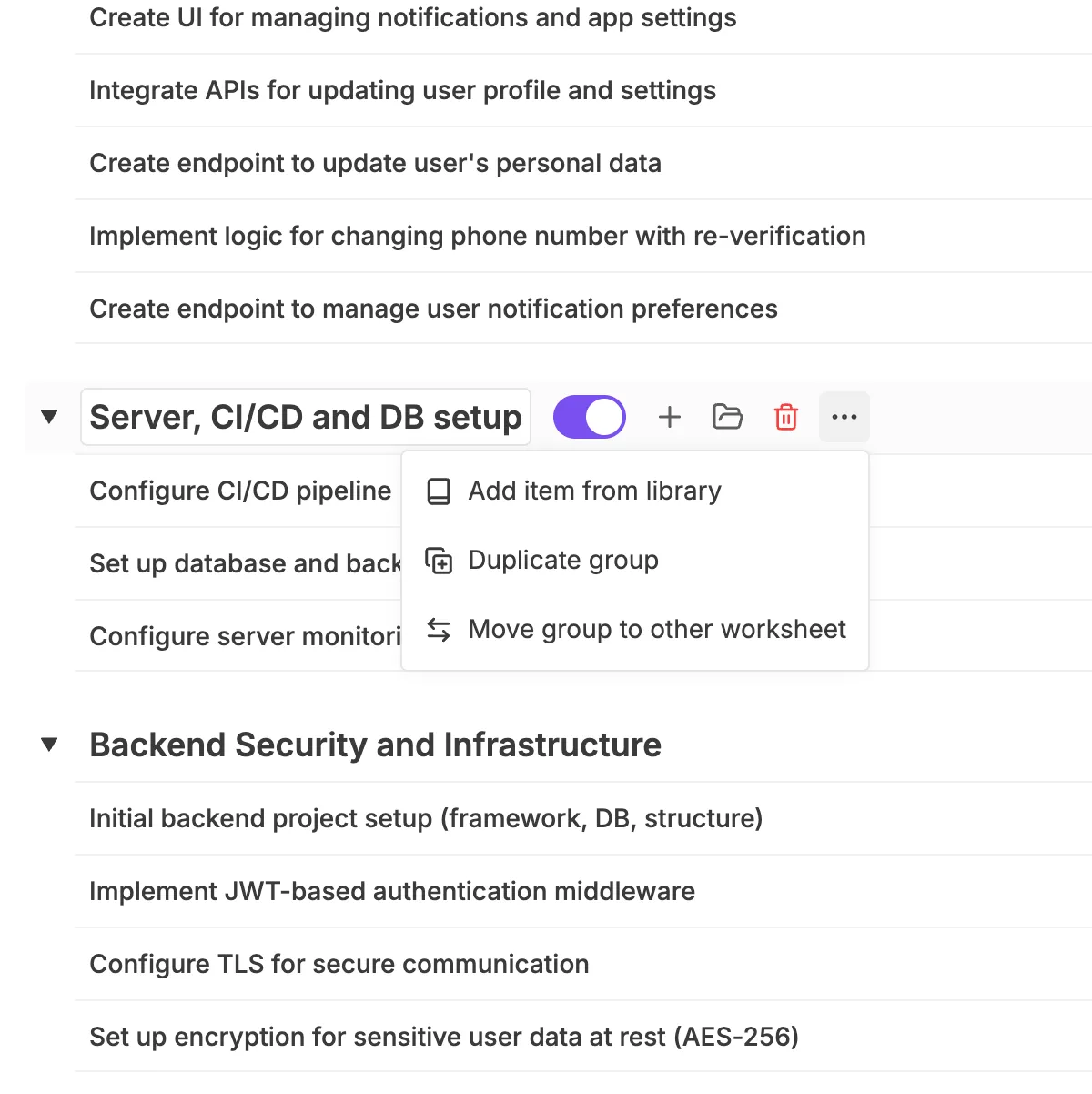1092x1094 pixels.
Task: Open the ellipsis menu for Server group
Action: pos(844,417)
